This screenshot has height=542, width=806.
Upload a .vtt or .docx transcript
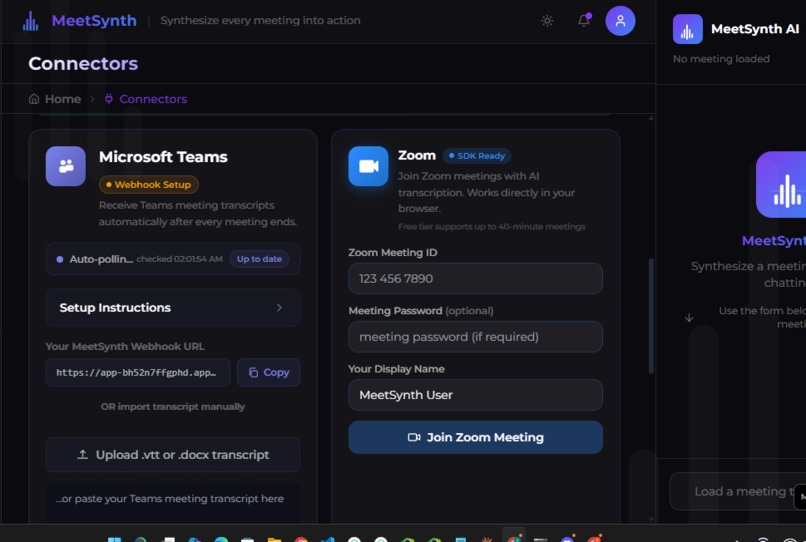pyautogui.click(x=173, y=455)
